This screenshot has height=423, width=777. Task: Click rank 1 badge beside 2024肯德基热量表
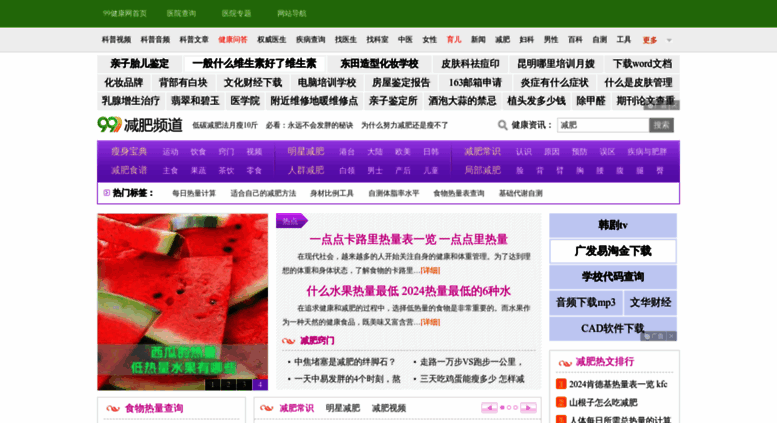(x=561, y=384)
